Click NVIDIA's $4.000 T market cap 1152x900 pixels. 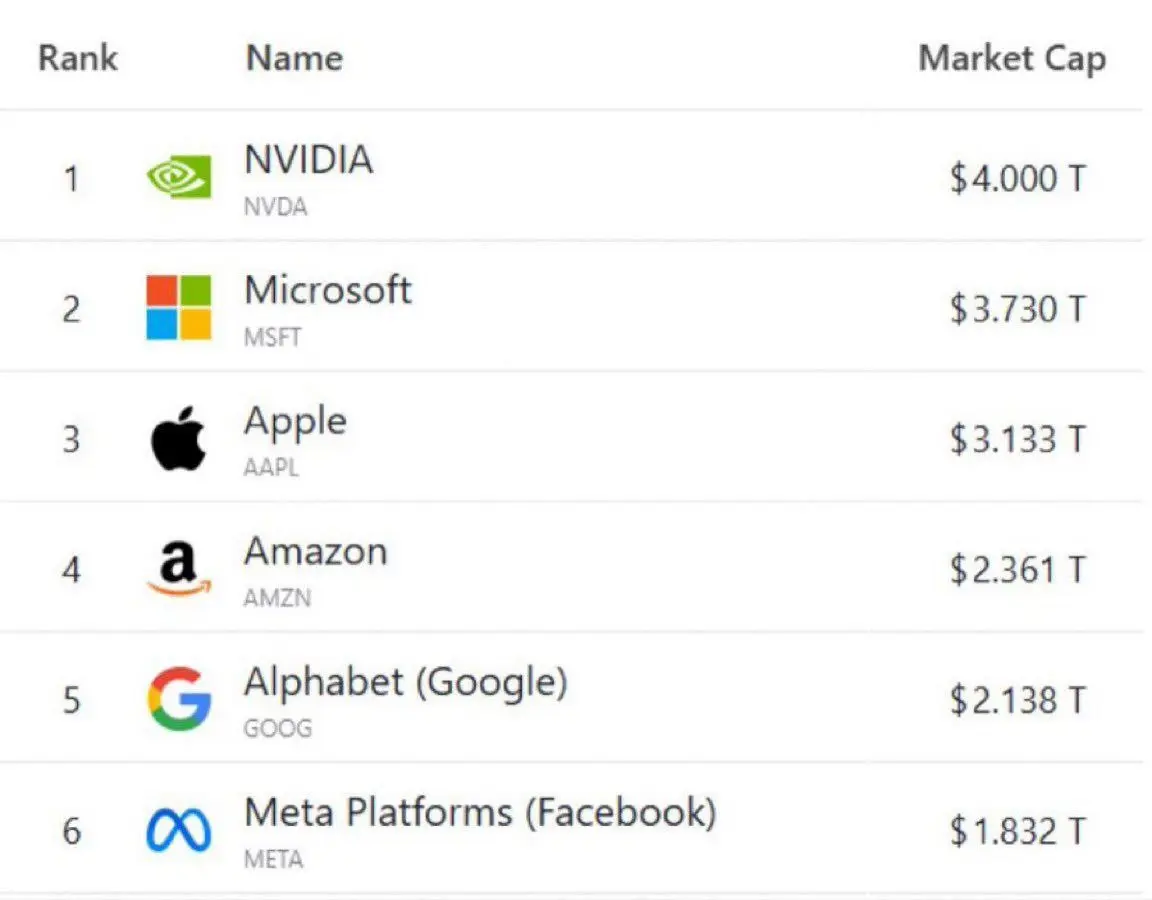tap(1018, 179)
